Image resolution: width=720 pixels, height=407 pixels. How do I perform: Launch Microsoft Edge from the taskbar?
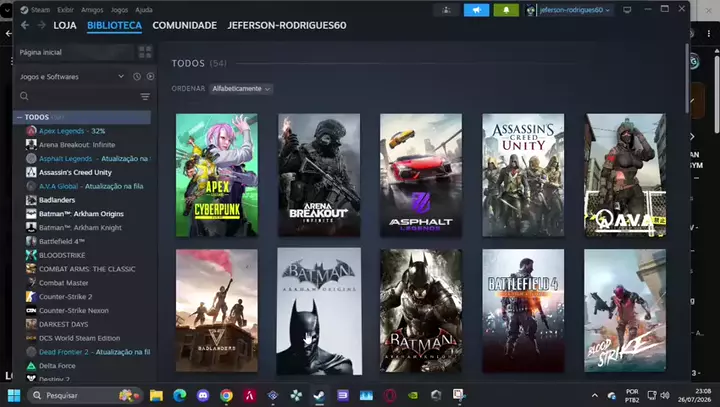click(x=180, y=395)
